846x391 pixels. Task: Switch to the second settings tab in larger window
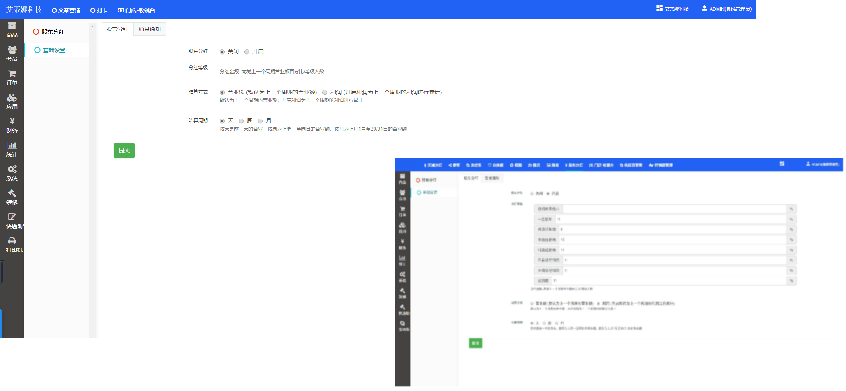[x=149, y=29]
